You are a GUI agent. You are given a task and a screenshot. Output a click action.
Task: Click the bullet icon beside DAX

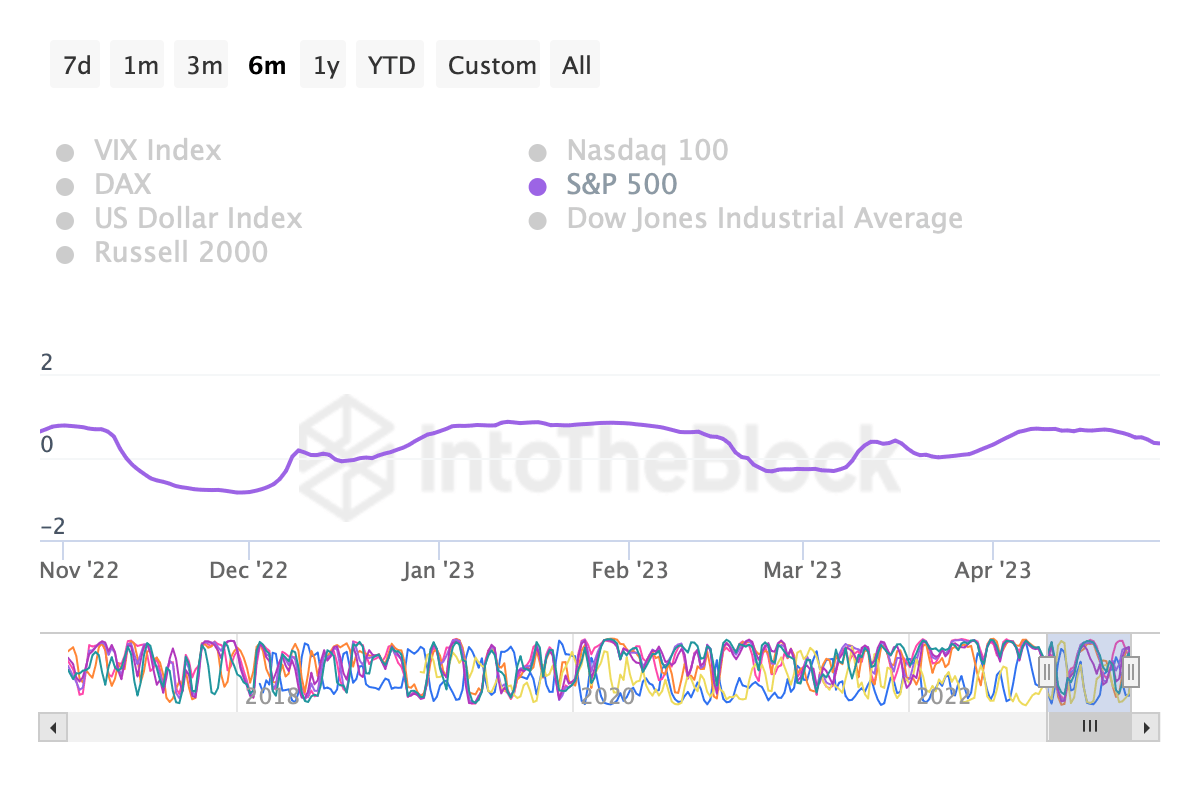pyautogui.click(x=65, y=186)
